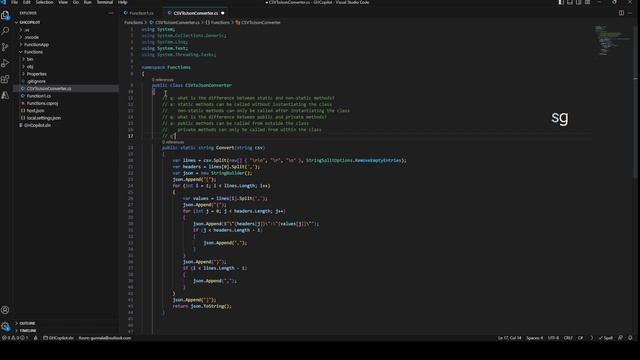The width and height of the screenshot is (640, 360).
Task: Open the Edit menu
Action: point(27,2)
